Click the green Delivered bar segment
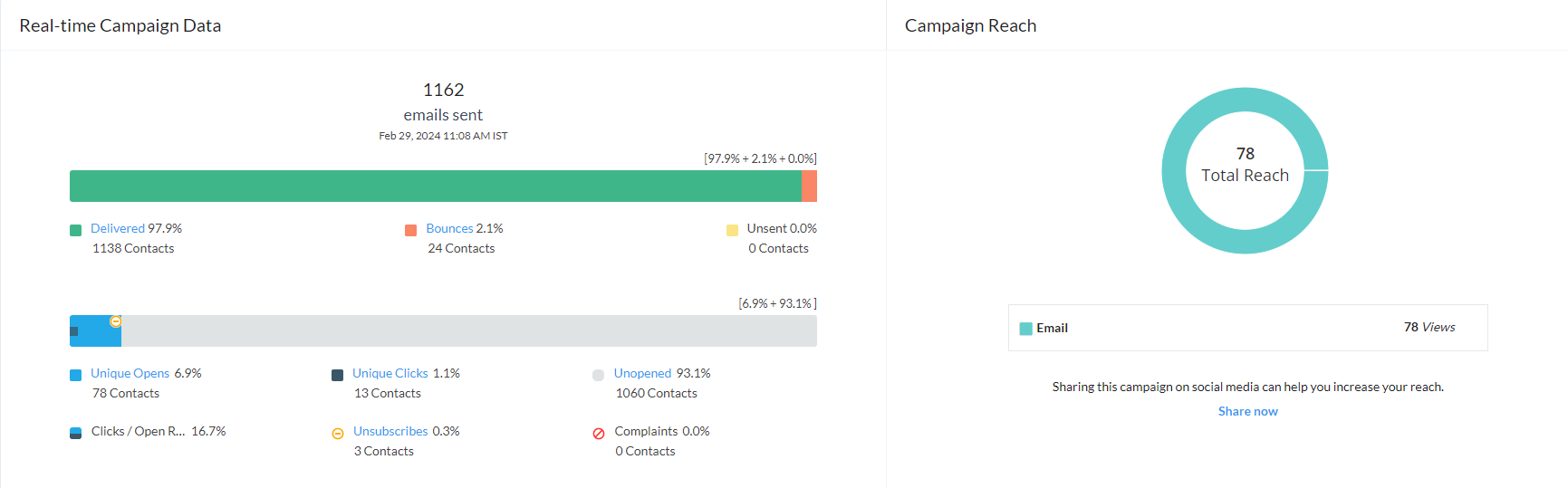Screen dimensions: 1568x488 coord(435,186)
